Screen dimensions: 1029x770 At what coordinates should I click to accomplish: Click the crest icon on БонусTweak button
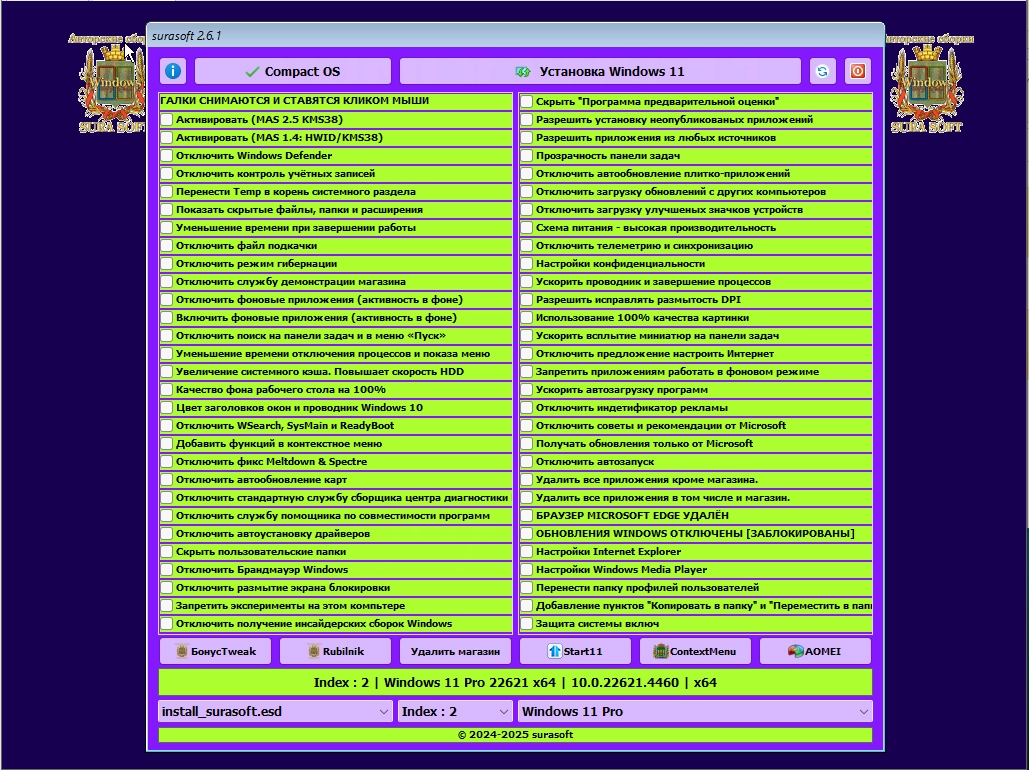coord(182,651)
